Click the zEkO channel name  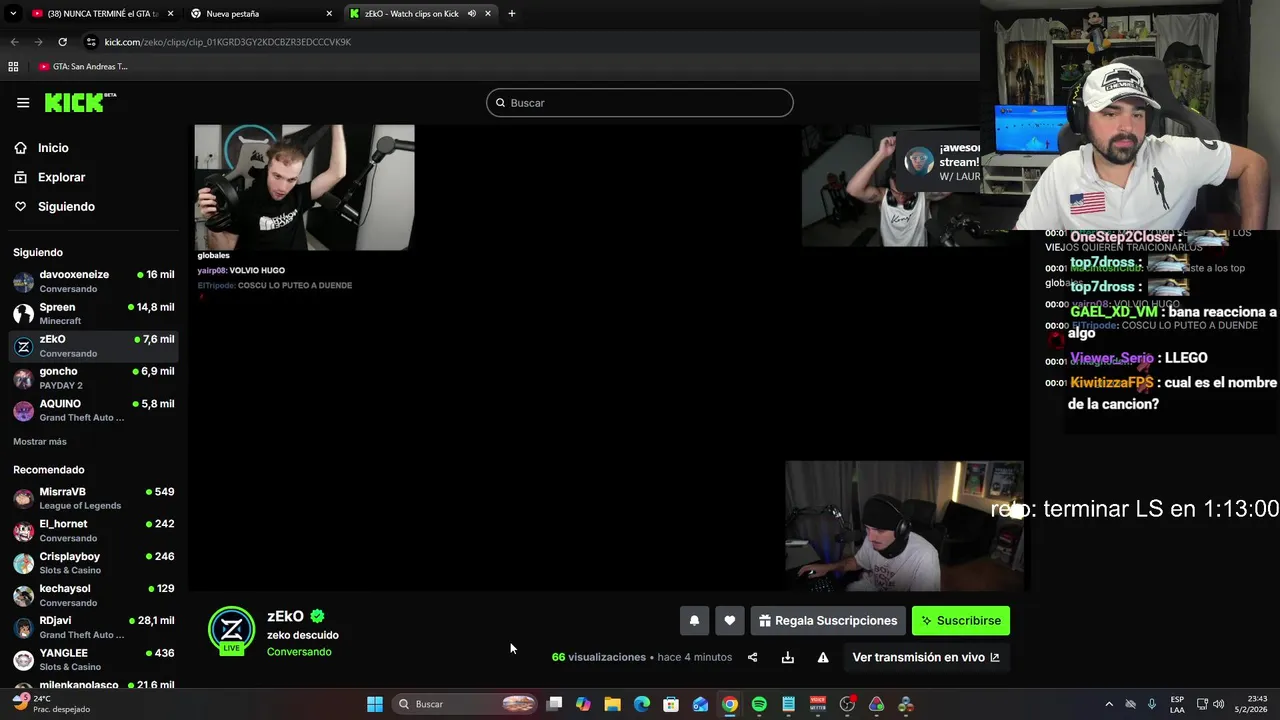point(285,616)
